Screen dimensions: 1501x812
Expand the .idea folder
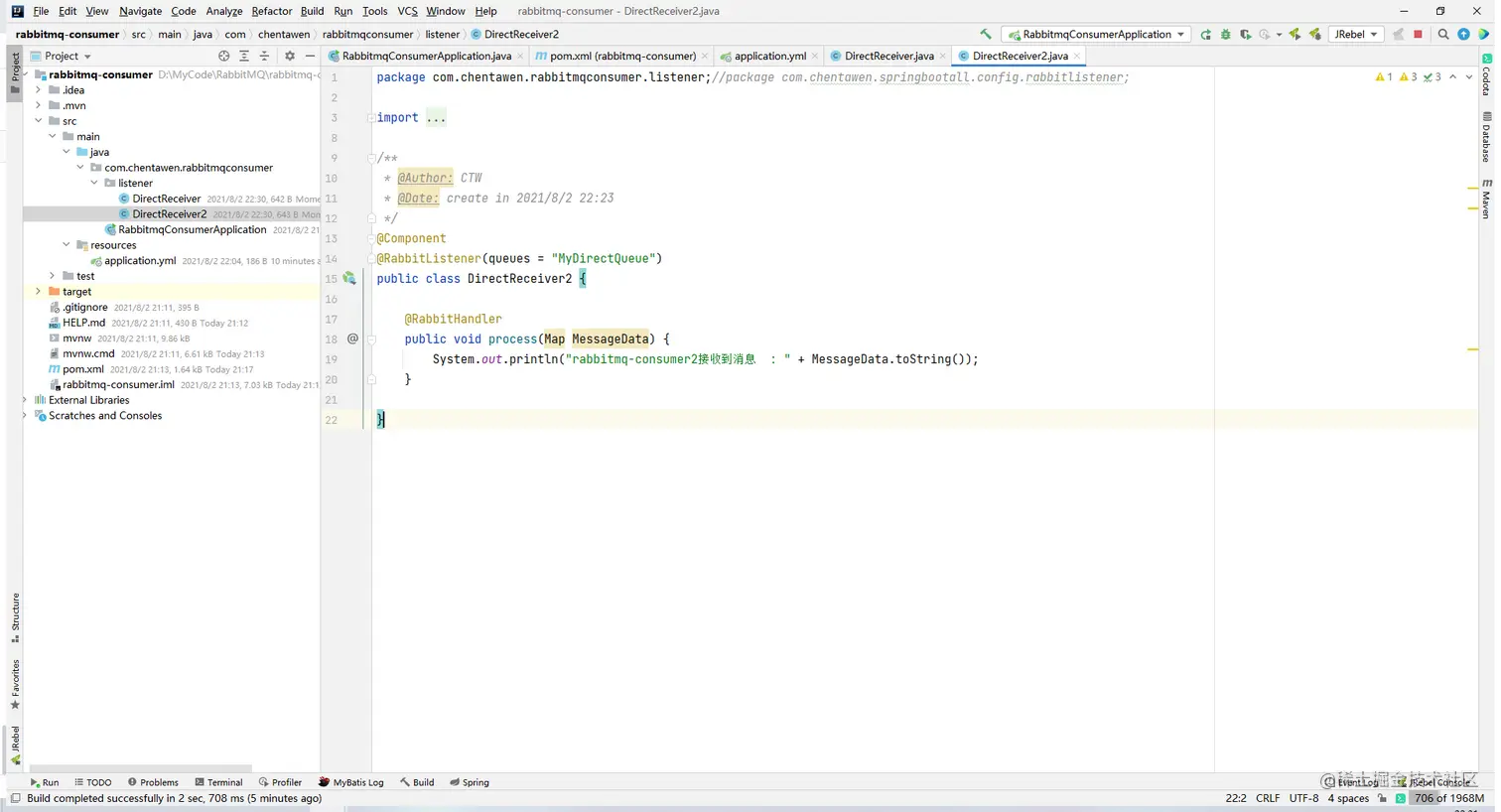click(38, 90)
